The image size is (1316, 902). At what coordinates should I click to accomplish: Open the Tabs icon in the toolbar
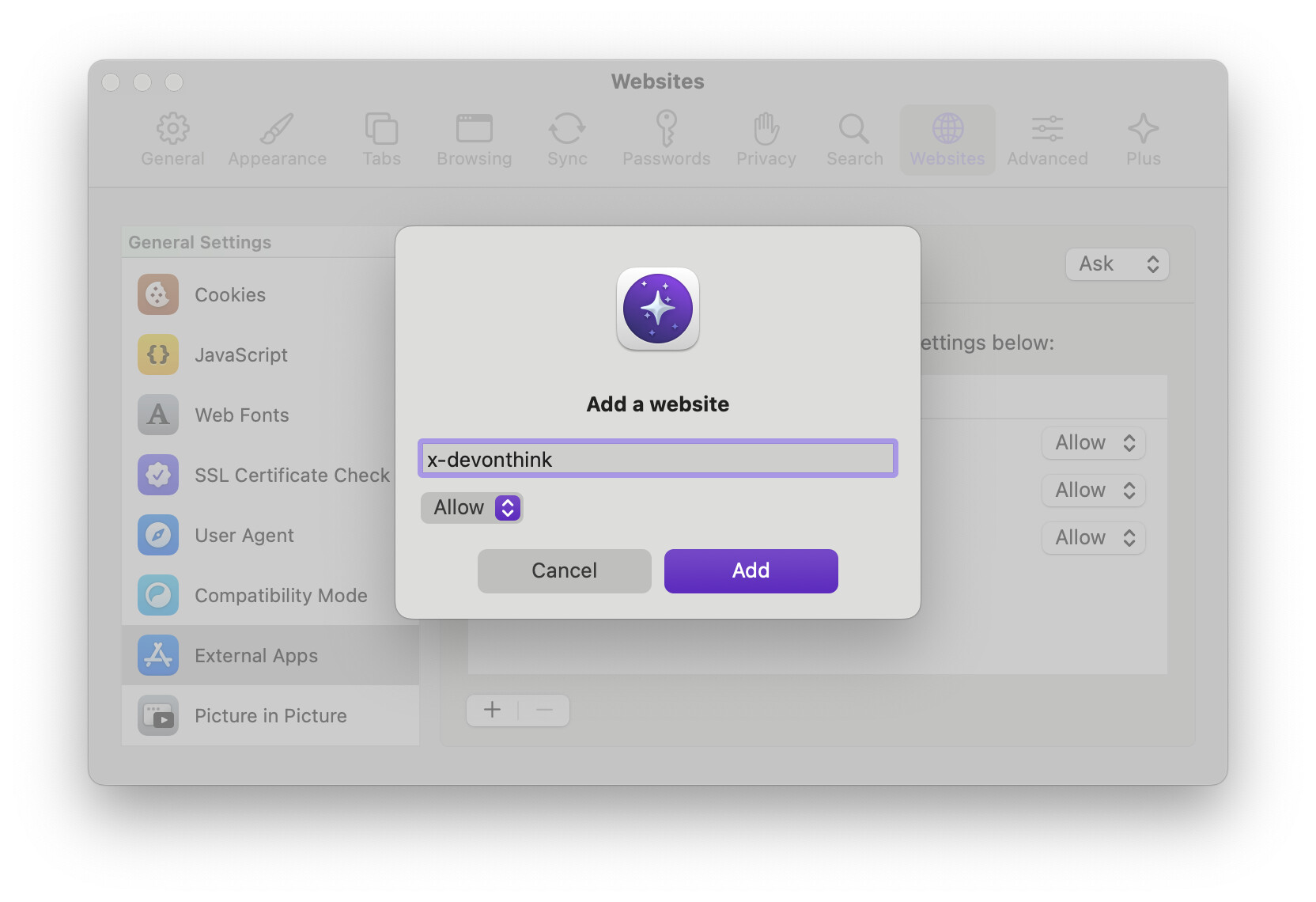381,128
